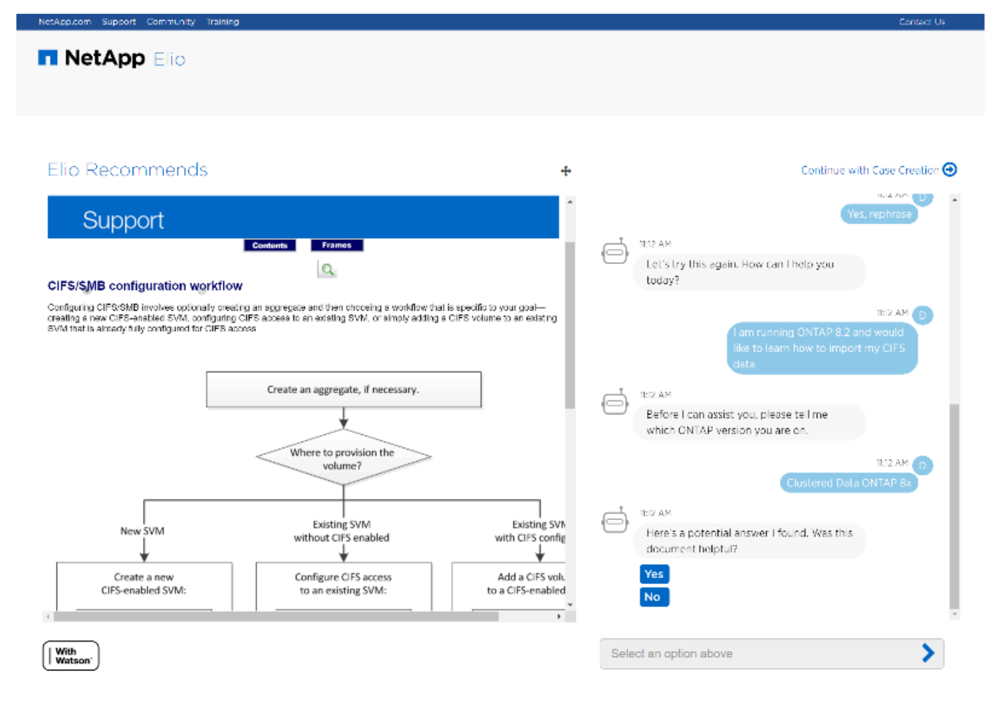Screen dimensions: 1000x713
Task: Click document vertical scrollbar down arrow
Action: (x=570, y=605)
